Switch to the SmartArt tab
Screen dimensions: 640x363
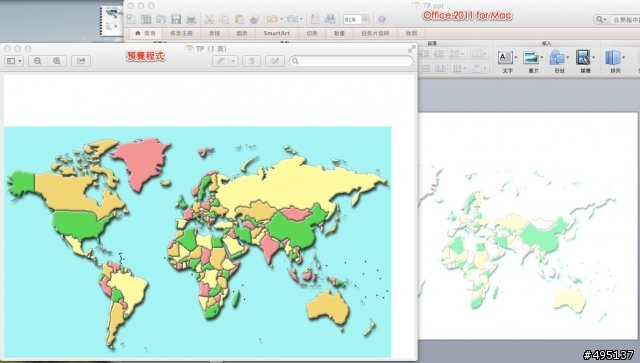276,33
